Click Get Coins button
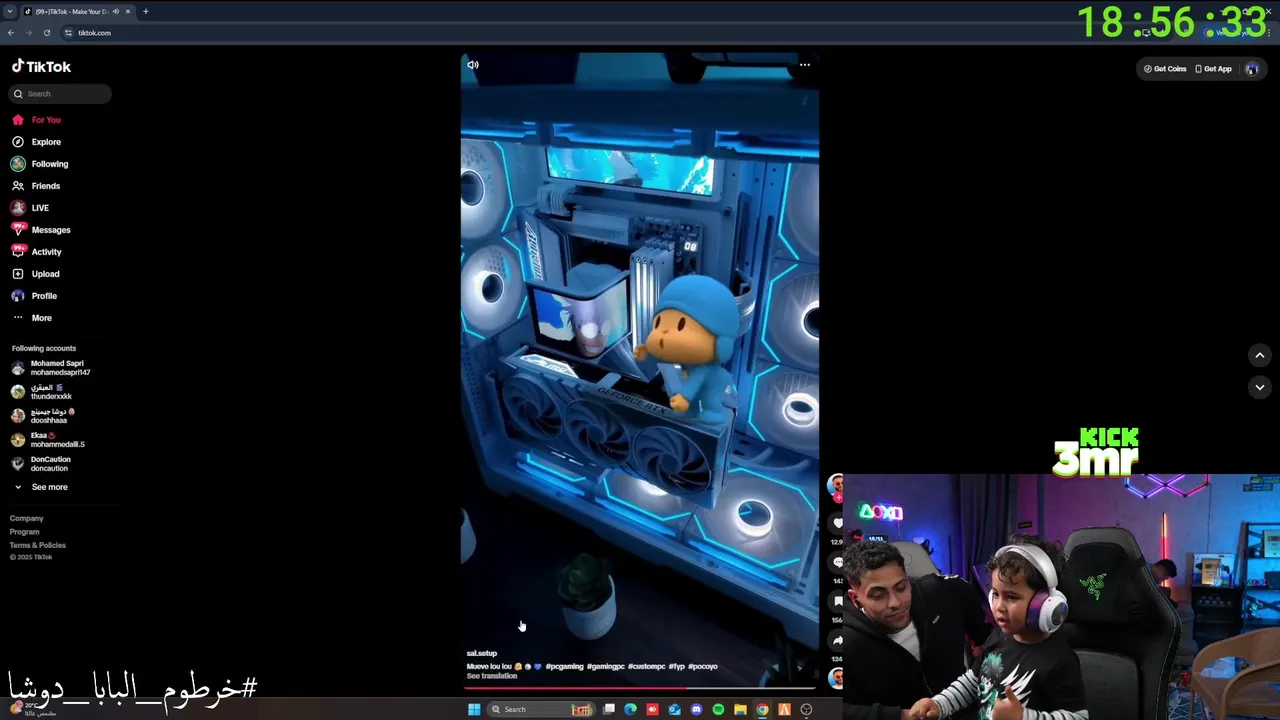The height and width of the screenshot is (720, 1280). (x=1166, y=69)
